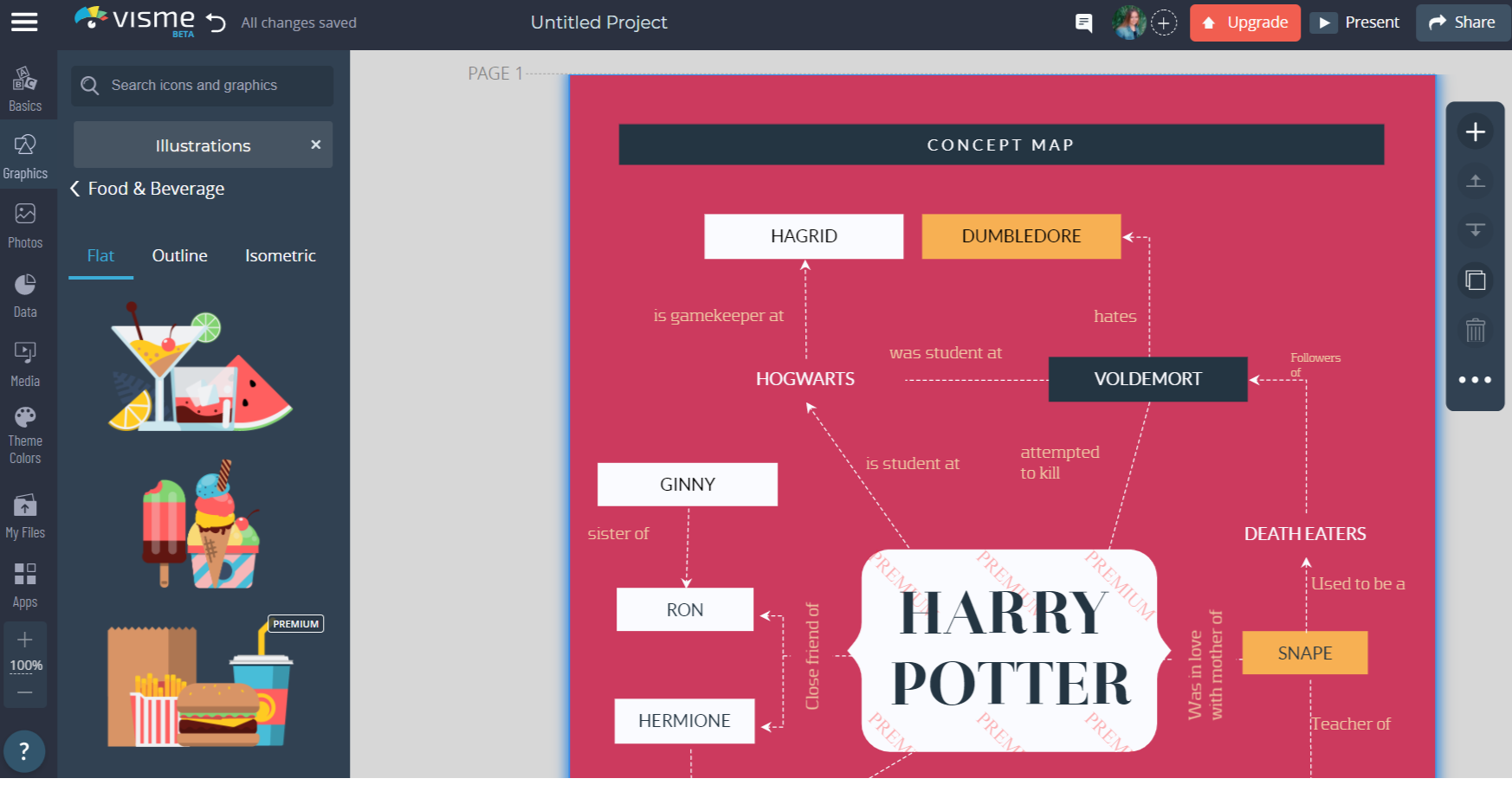The width and height of the screenshot is (1512, 785).
Task: Open the My Files panel
Action: click(25, 516)
